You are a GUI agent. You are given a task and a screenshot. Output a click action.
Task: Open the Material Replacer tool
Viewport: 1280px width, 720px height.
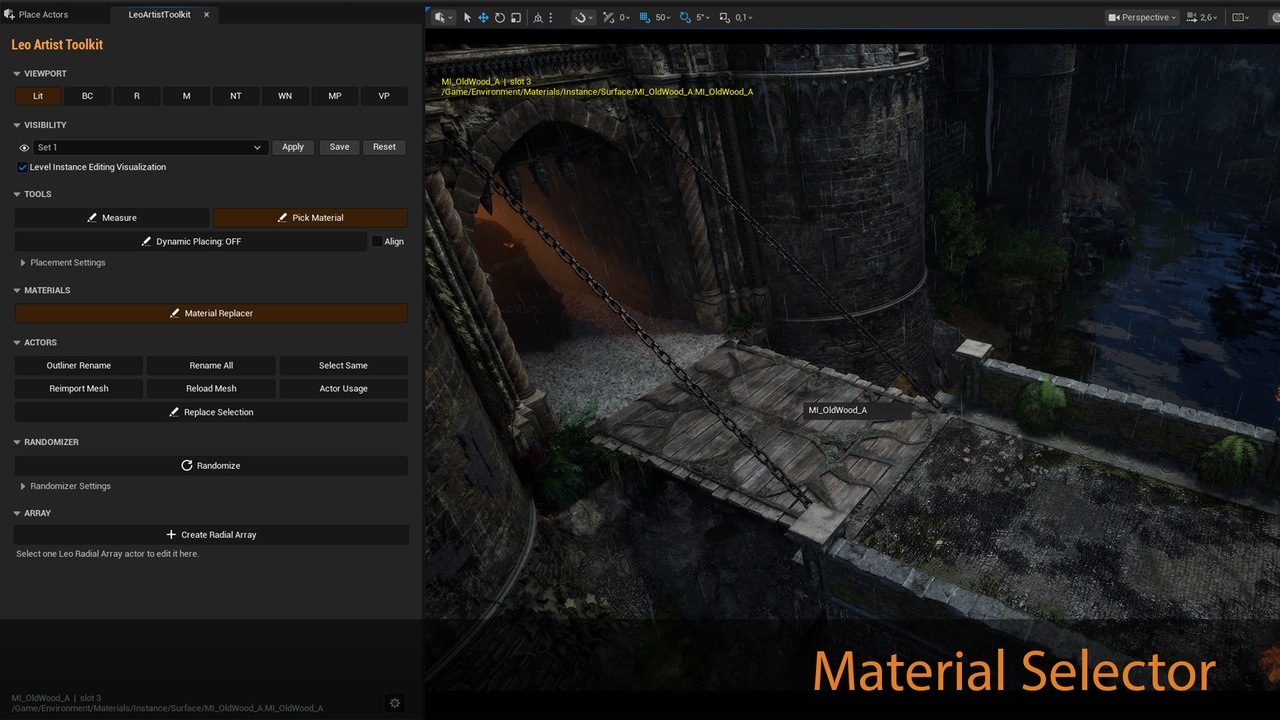211,314
